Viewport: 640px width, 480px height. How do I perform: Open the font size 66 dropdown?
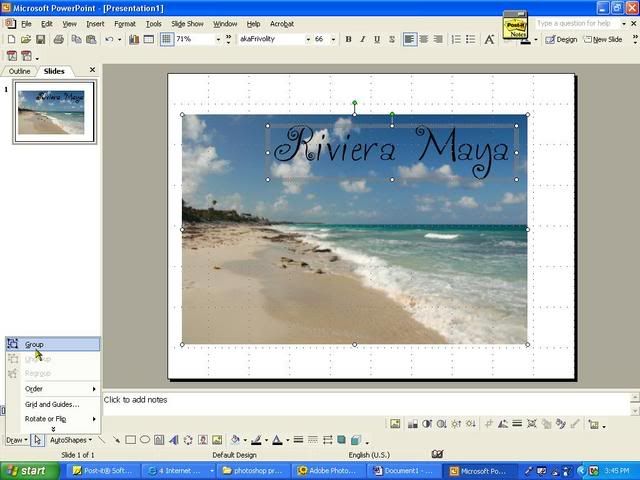click(x=333, y=40)
